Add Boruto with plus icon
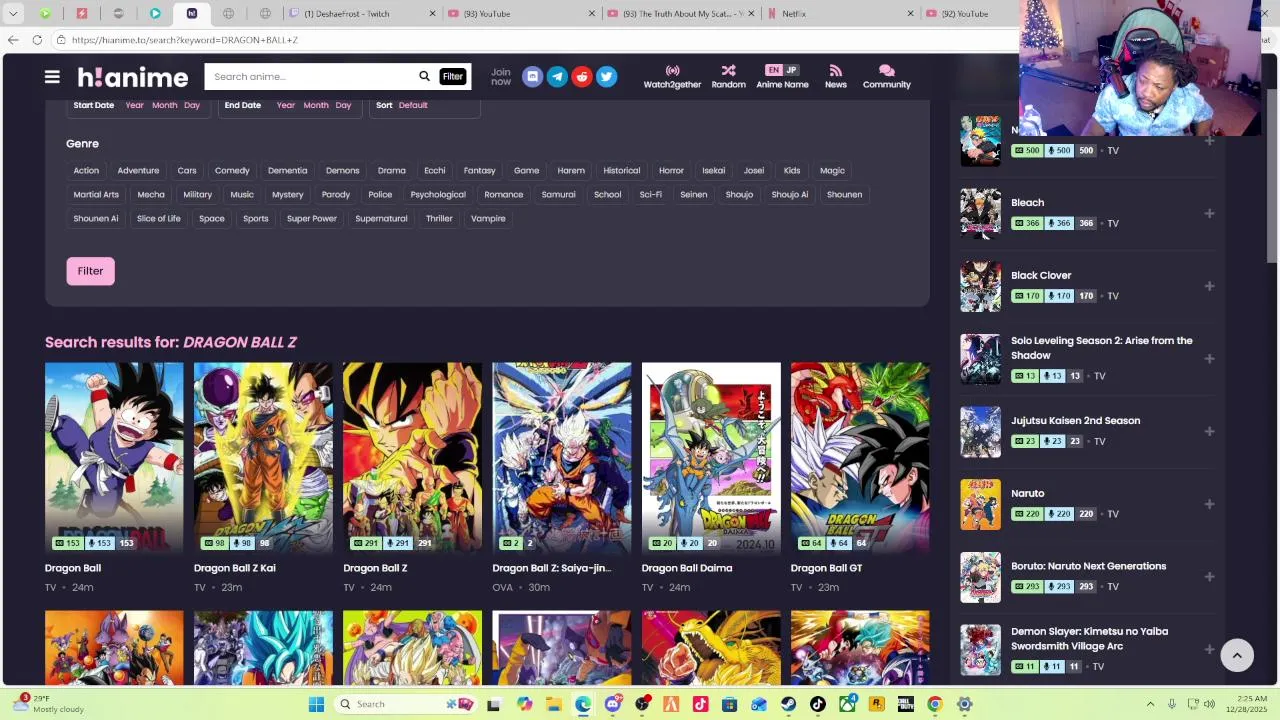The image size is (1280, 720). click(1209, 576)
